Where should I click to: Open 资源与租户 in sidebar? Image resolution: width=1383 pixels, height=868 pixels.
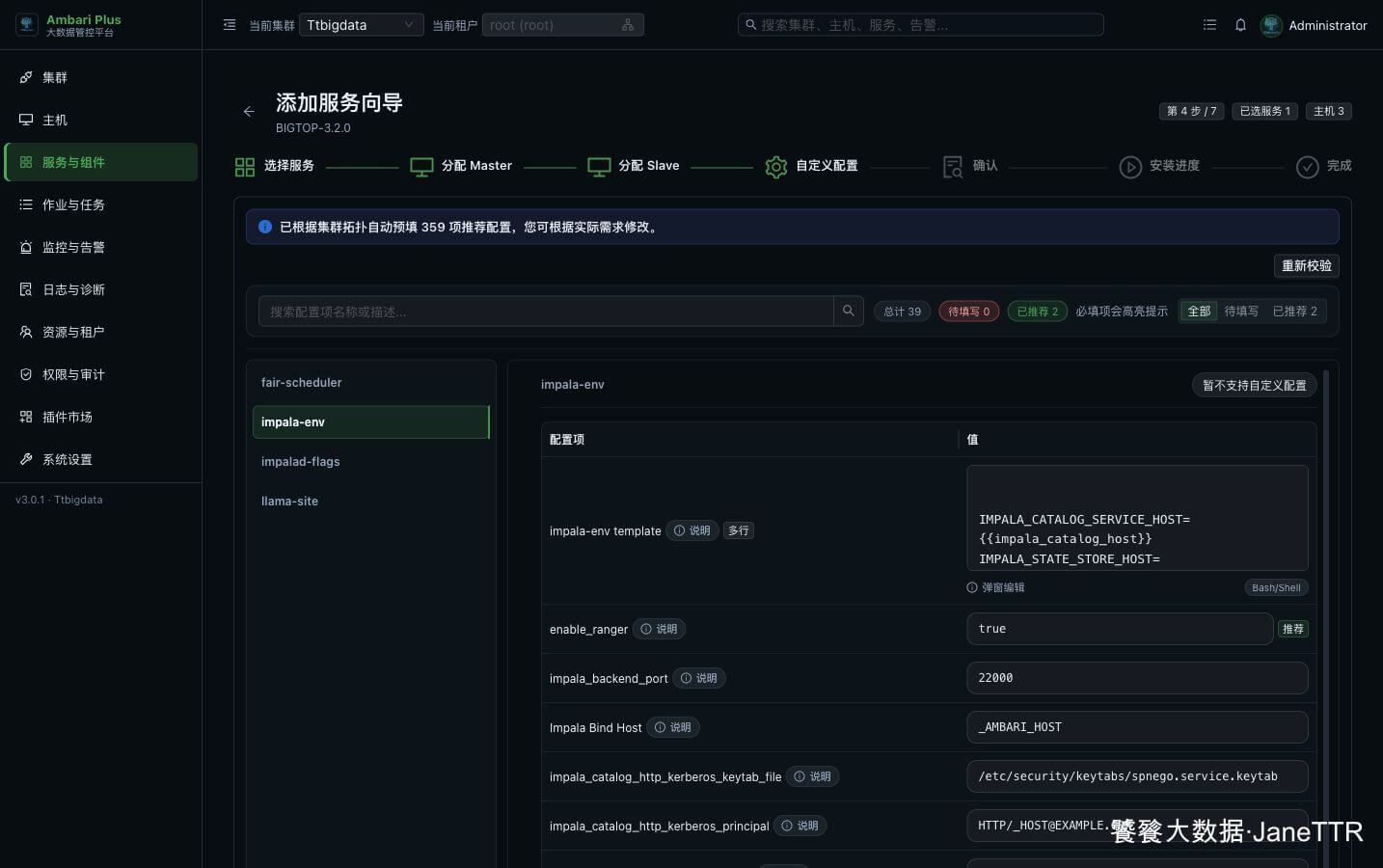point(100,332)
